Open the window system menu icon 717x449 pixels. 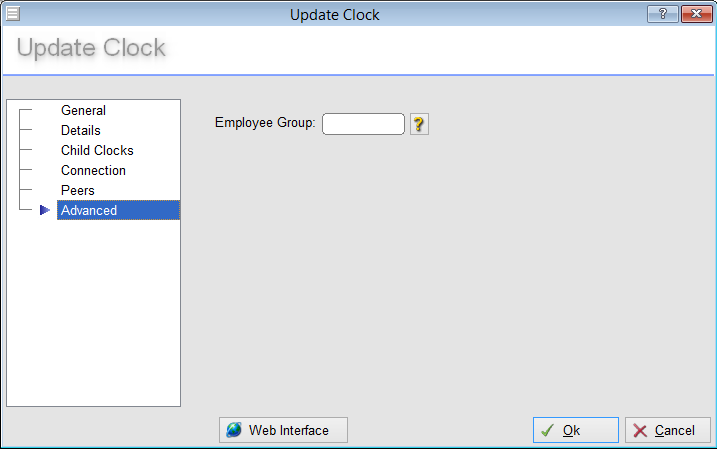click(13, 14)
